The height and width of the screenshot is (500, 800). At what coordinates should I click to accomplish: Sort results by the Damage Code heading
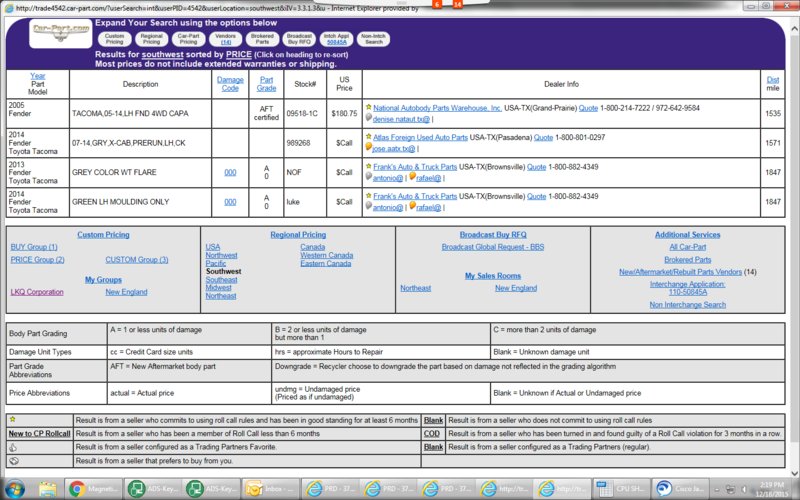230,84
